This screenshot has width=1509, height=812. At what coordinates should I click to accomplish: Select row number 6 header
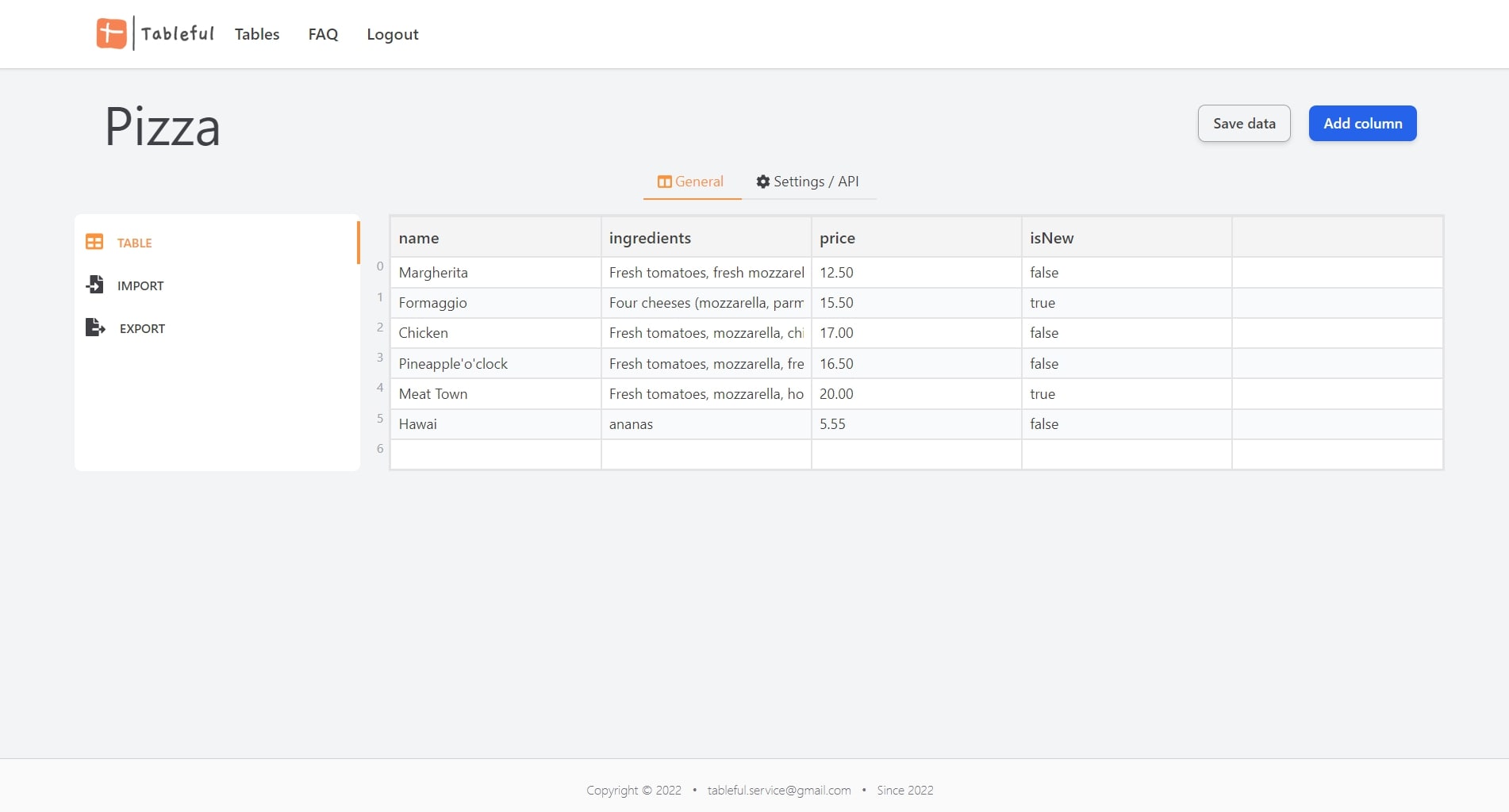[x=380, y=449]
